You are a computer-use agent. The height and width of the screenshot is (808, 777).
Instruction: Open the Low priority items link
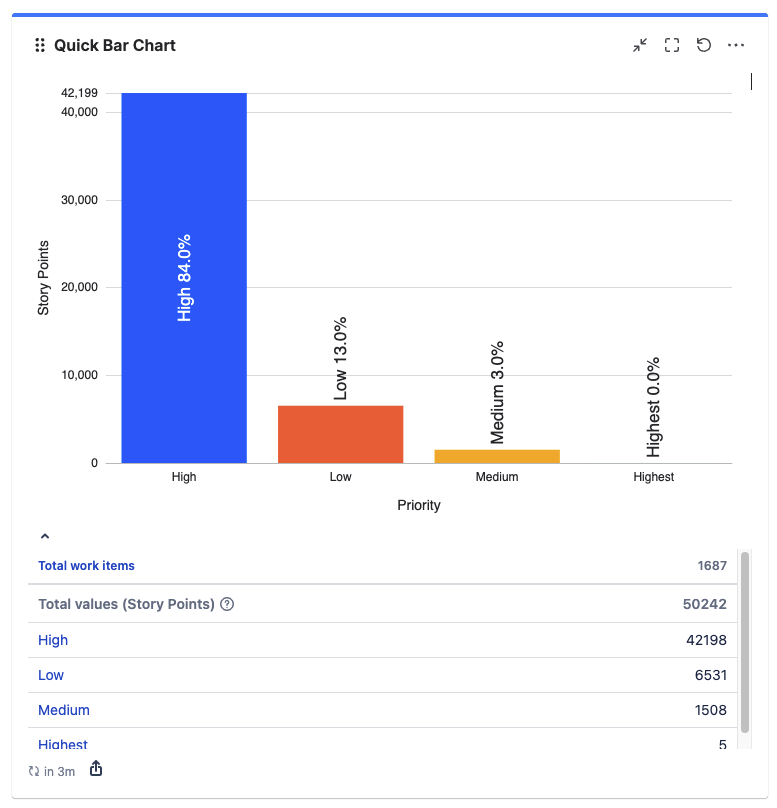pyautogui.click(x=51, y=675)
